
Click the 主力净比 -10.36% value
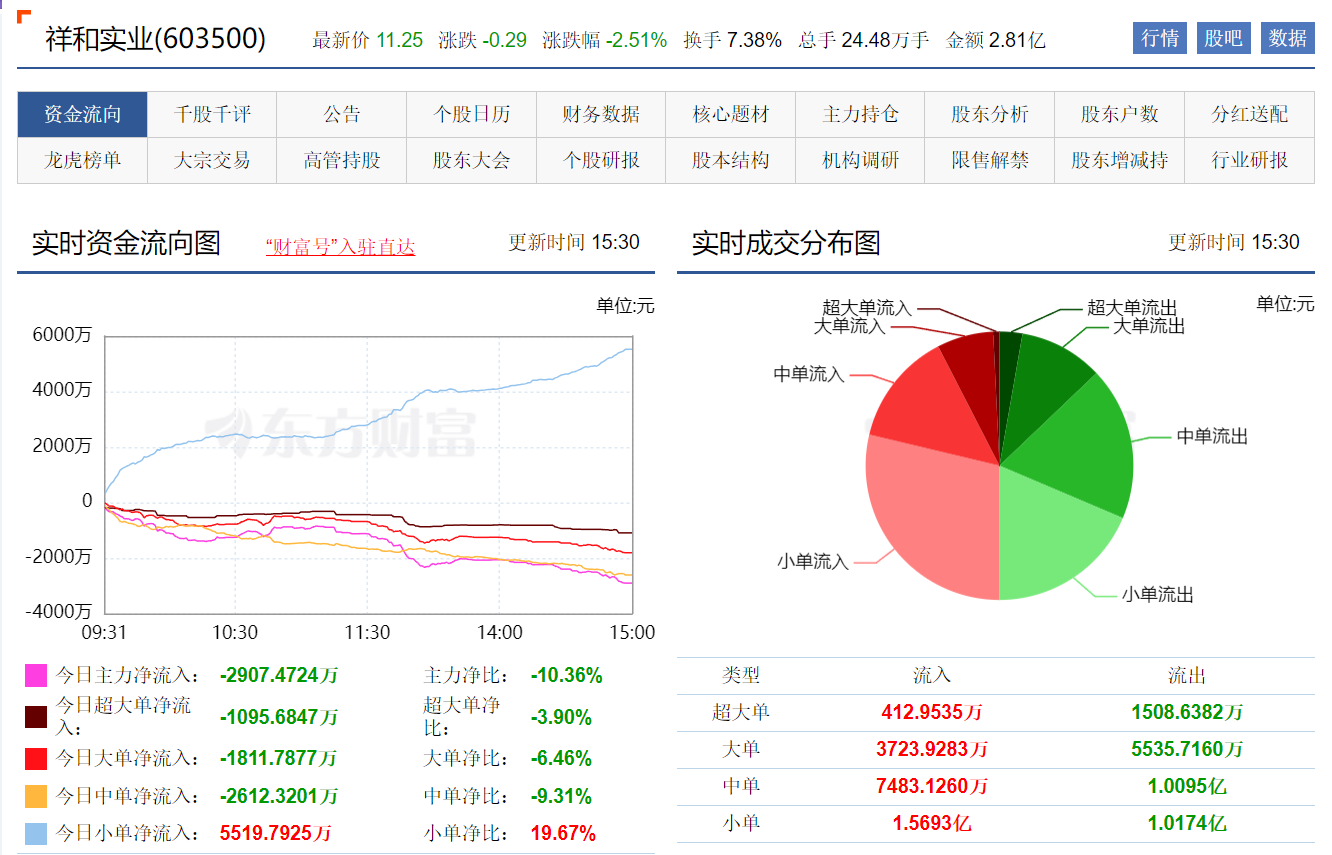566,676
